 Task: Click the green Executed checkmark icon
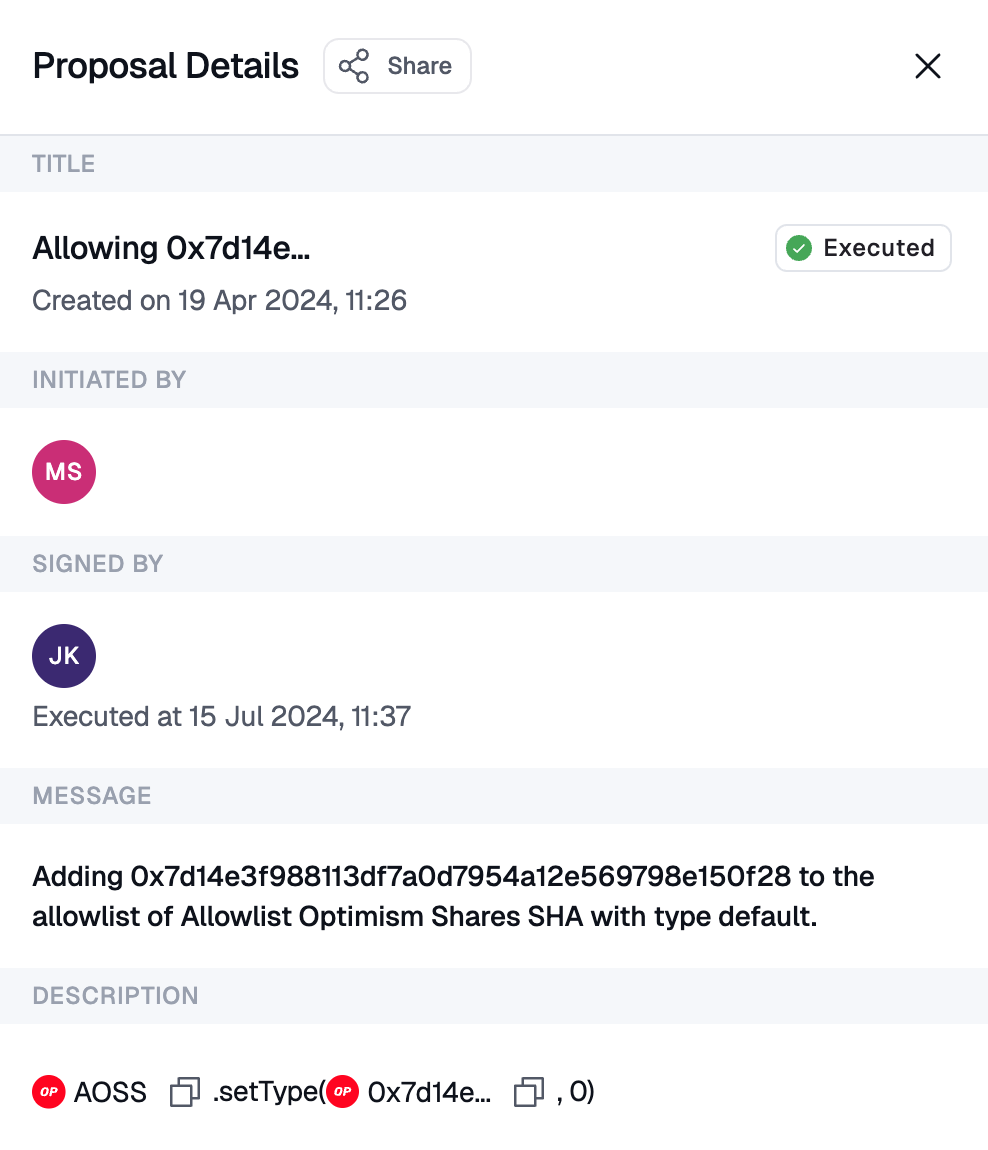coord(798,248)
